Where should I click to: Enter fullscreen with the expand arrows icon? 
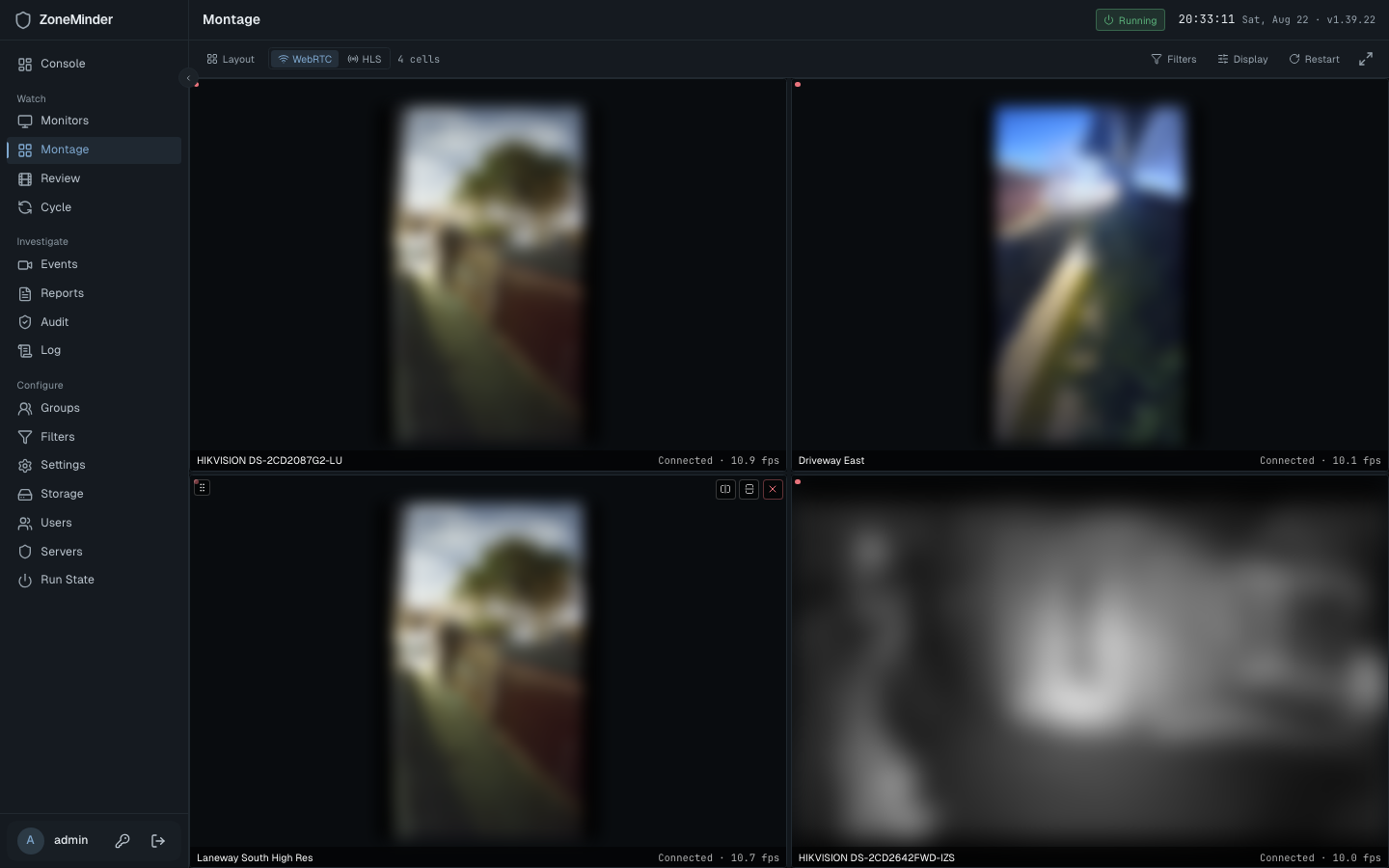[1366, 59]
